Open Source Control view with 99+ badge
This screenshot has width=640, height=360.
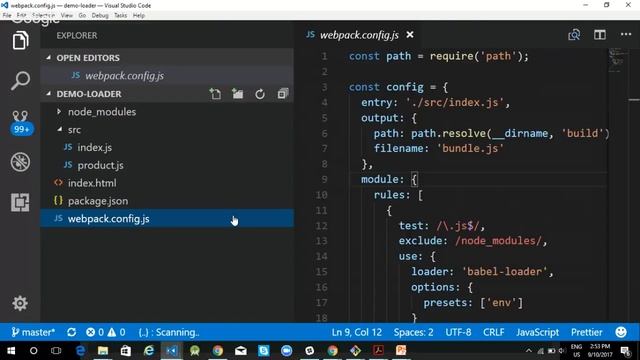tap(20, 122)
